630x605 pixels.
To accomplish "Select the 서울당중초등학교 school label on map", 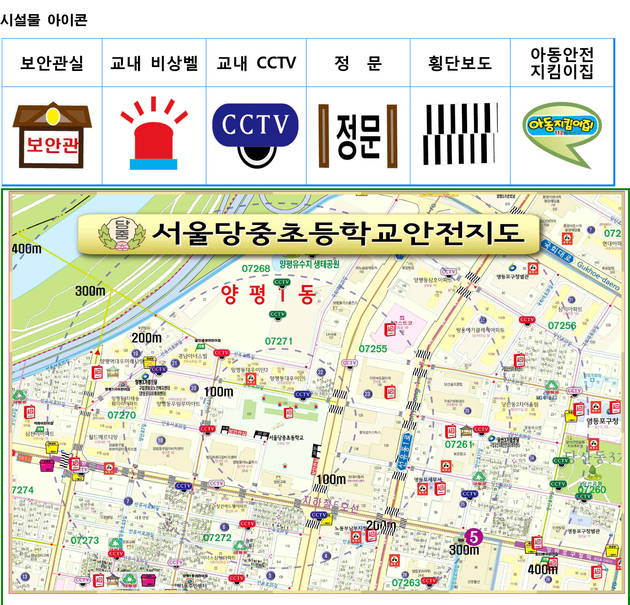I will coord(286,437).
